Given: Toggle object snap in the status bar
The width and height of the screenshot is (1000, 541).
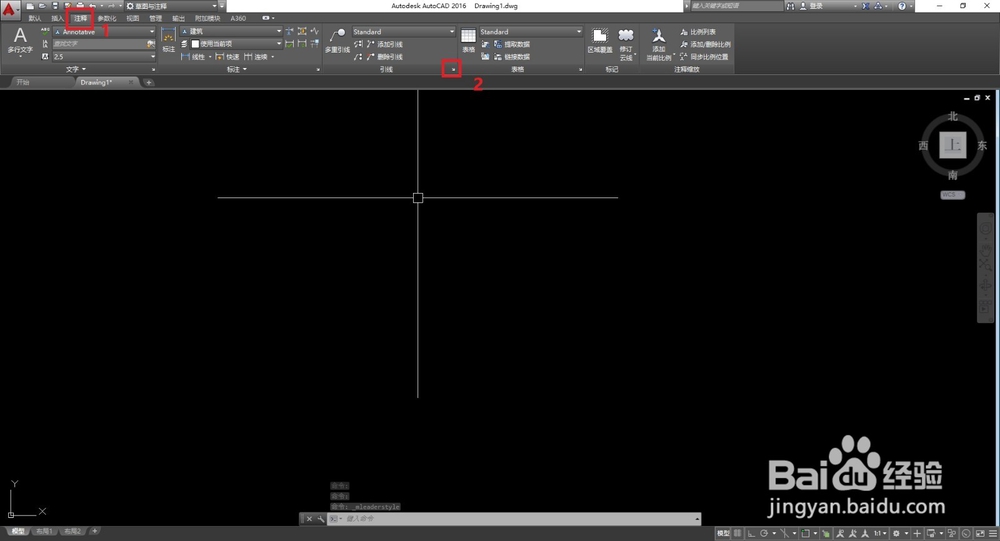Looking at the screenshot, I should click(x=805, y=533).
